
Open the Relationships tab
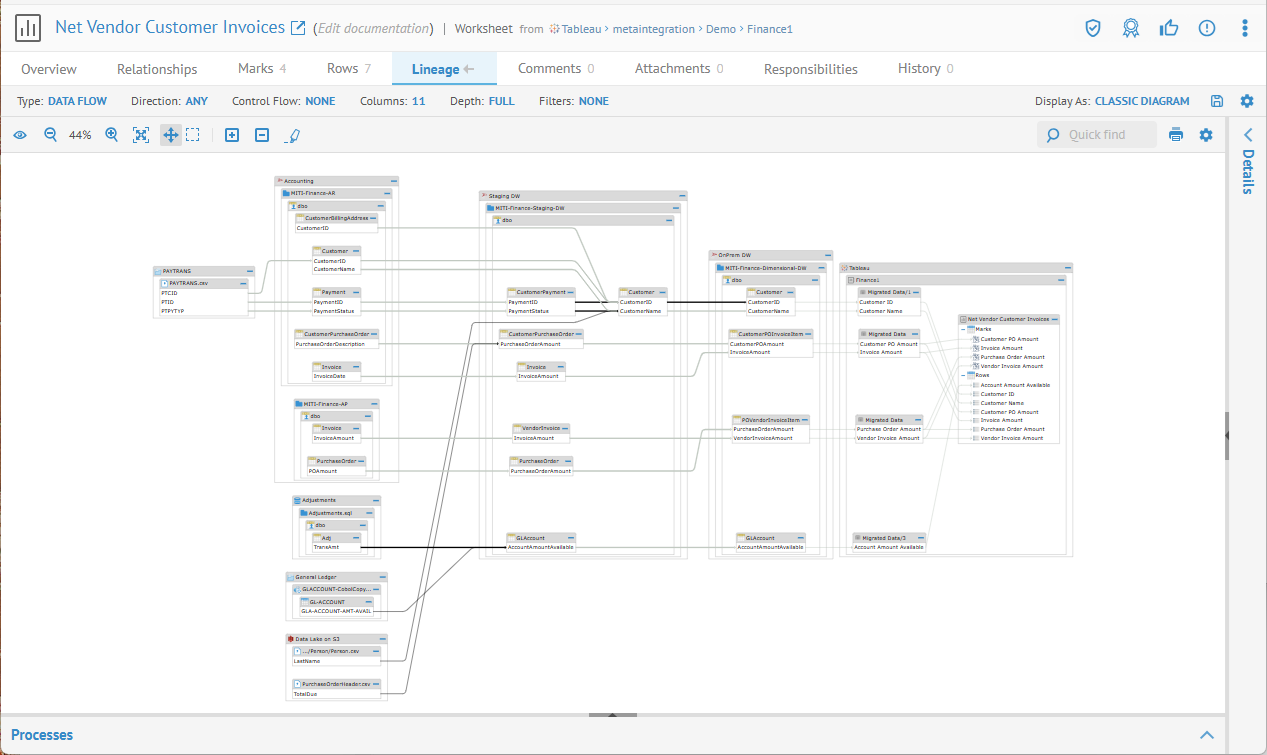click(x=157, y=69)
